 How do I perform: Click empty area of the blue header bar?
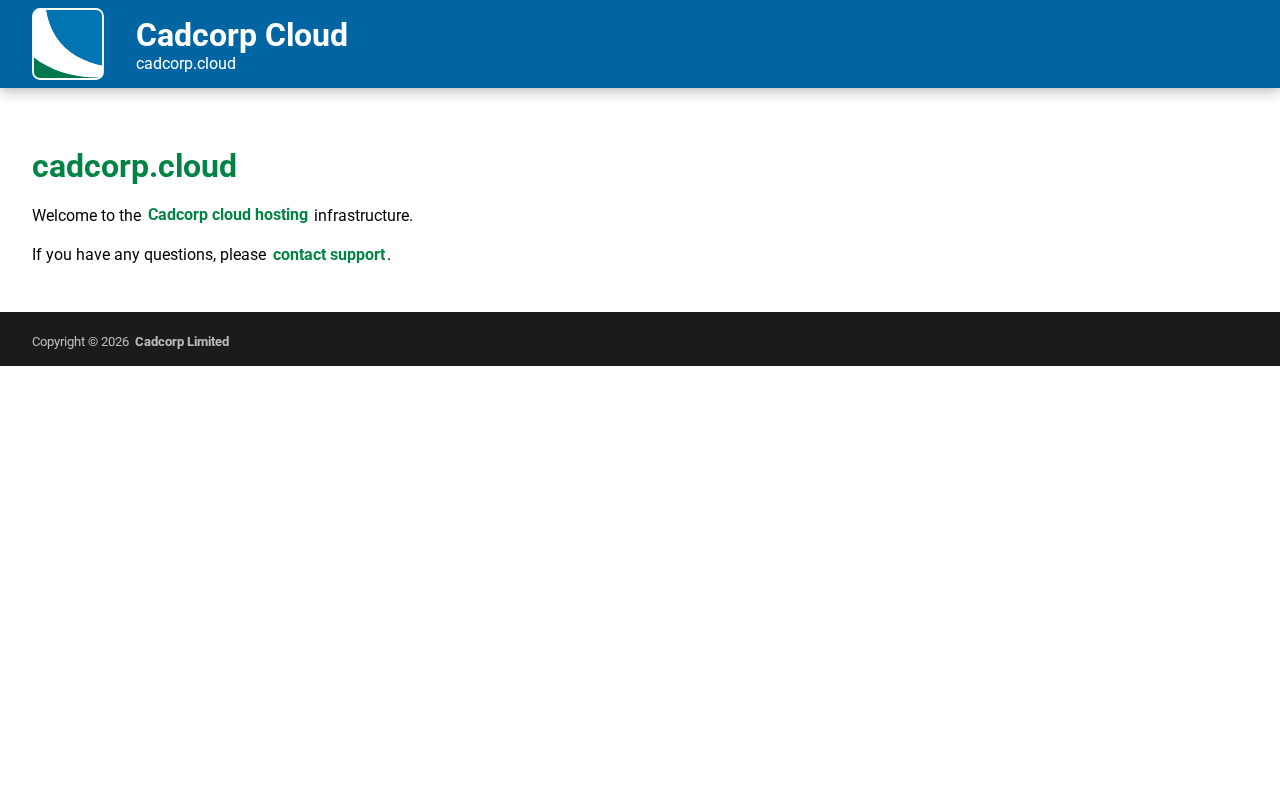click(x=800, y=44)
